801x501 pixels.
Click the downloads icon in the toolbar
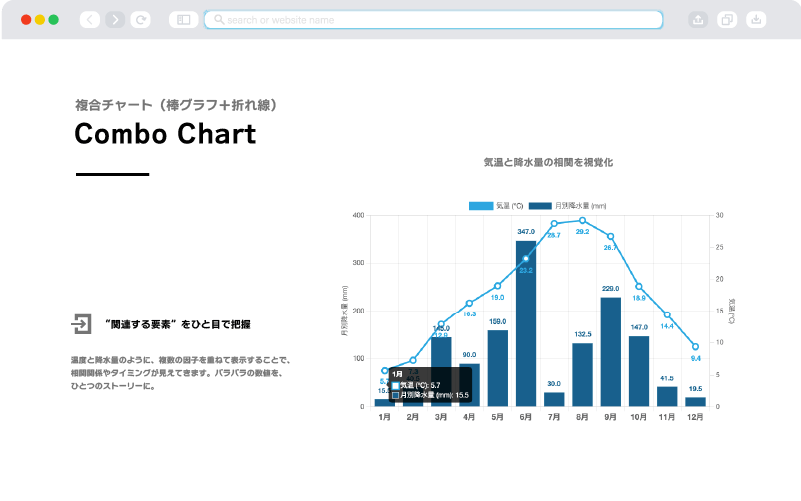pos(756,19)
